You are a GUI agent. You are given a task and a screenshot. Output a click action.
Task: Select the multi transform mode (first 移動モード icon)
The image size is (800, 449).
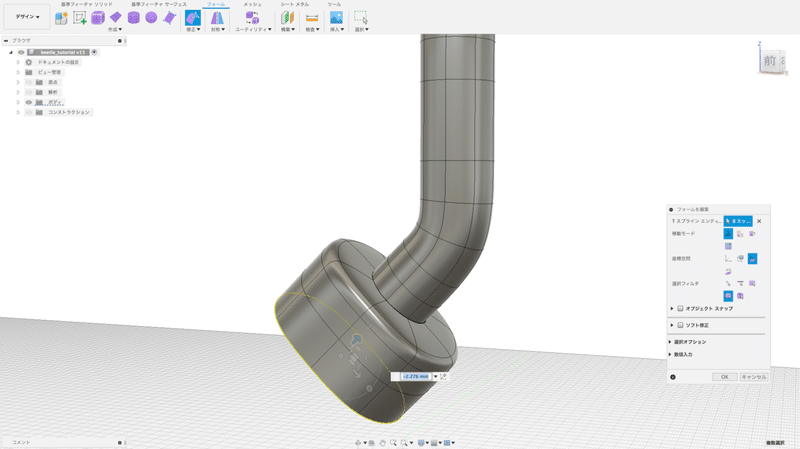(x=728, y=234)
